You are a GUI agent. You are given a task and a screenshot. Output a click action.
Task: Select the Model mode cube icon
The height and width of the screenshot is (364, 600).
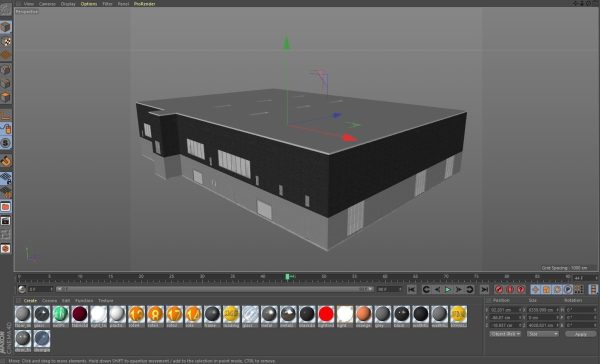pos(5,27)
